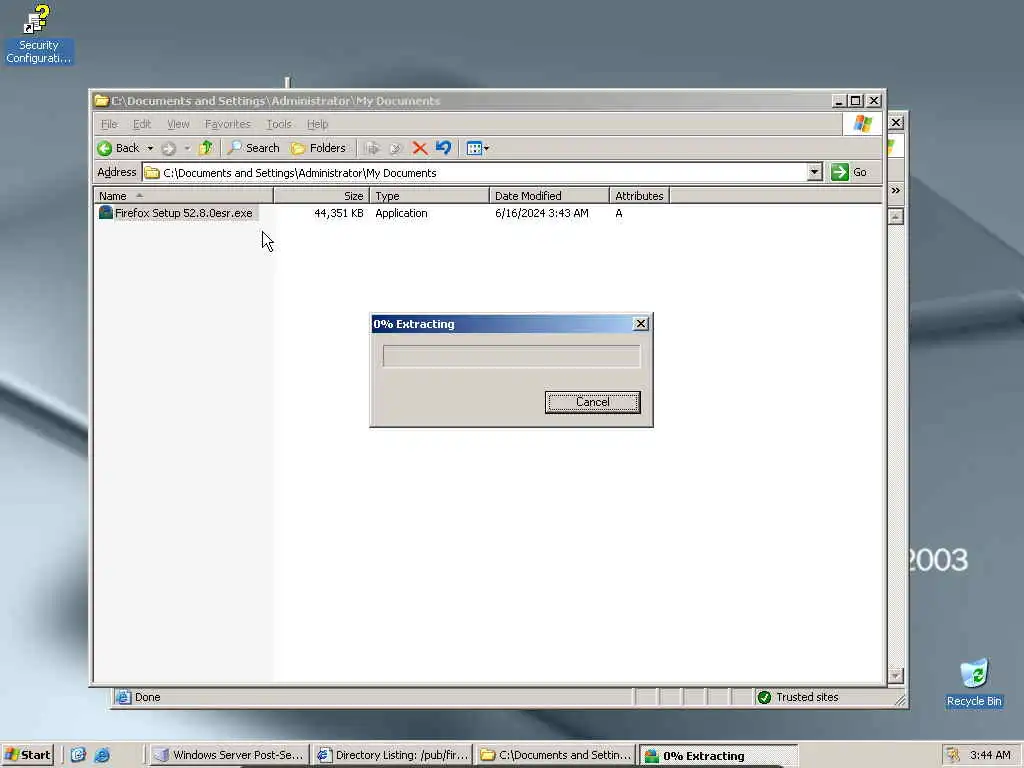Sort files by Name column
1024x768 pixels.
pos(184,196)
